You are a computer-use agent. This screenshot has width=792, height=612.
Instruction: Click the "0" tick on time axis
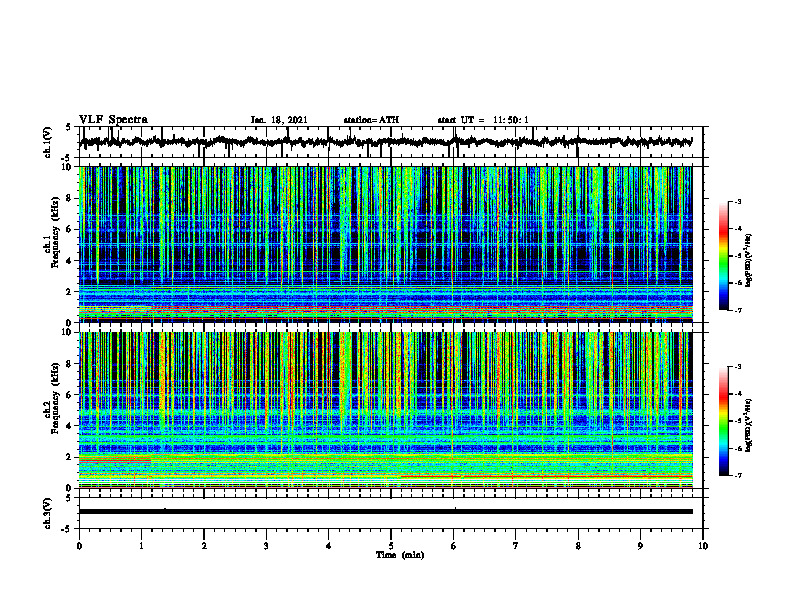click(x=79, y=546)
